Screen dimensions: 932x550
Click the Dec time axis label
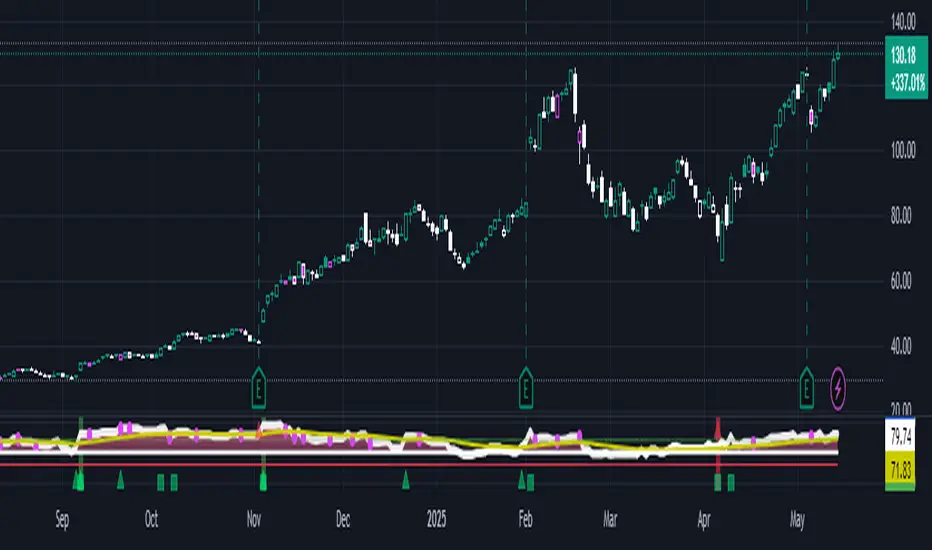(343, 520)
